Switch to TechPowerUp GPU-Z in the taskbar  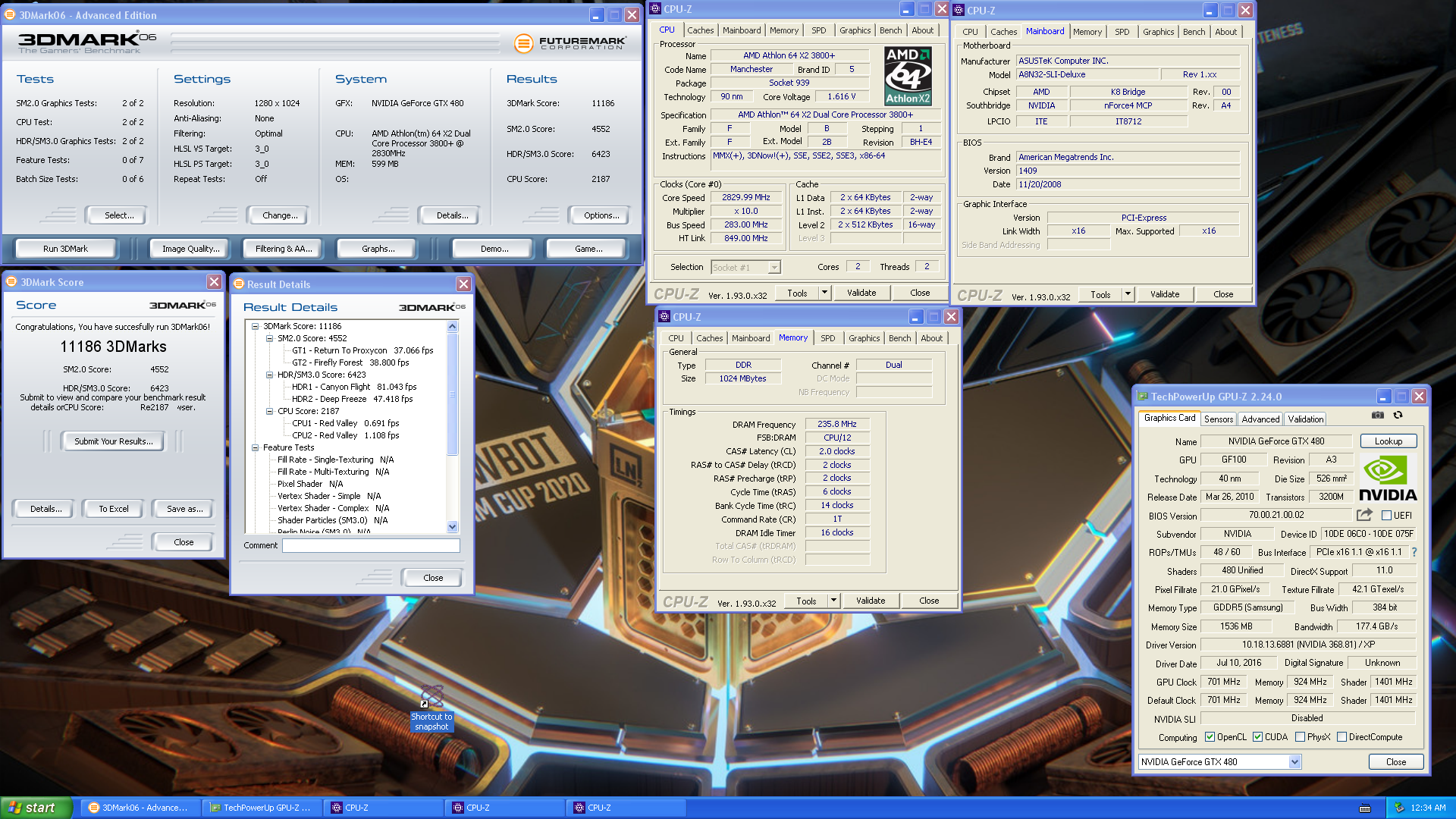click(x=262, y=808)
